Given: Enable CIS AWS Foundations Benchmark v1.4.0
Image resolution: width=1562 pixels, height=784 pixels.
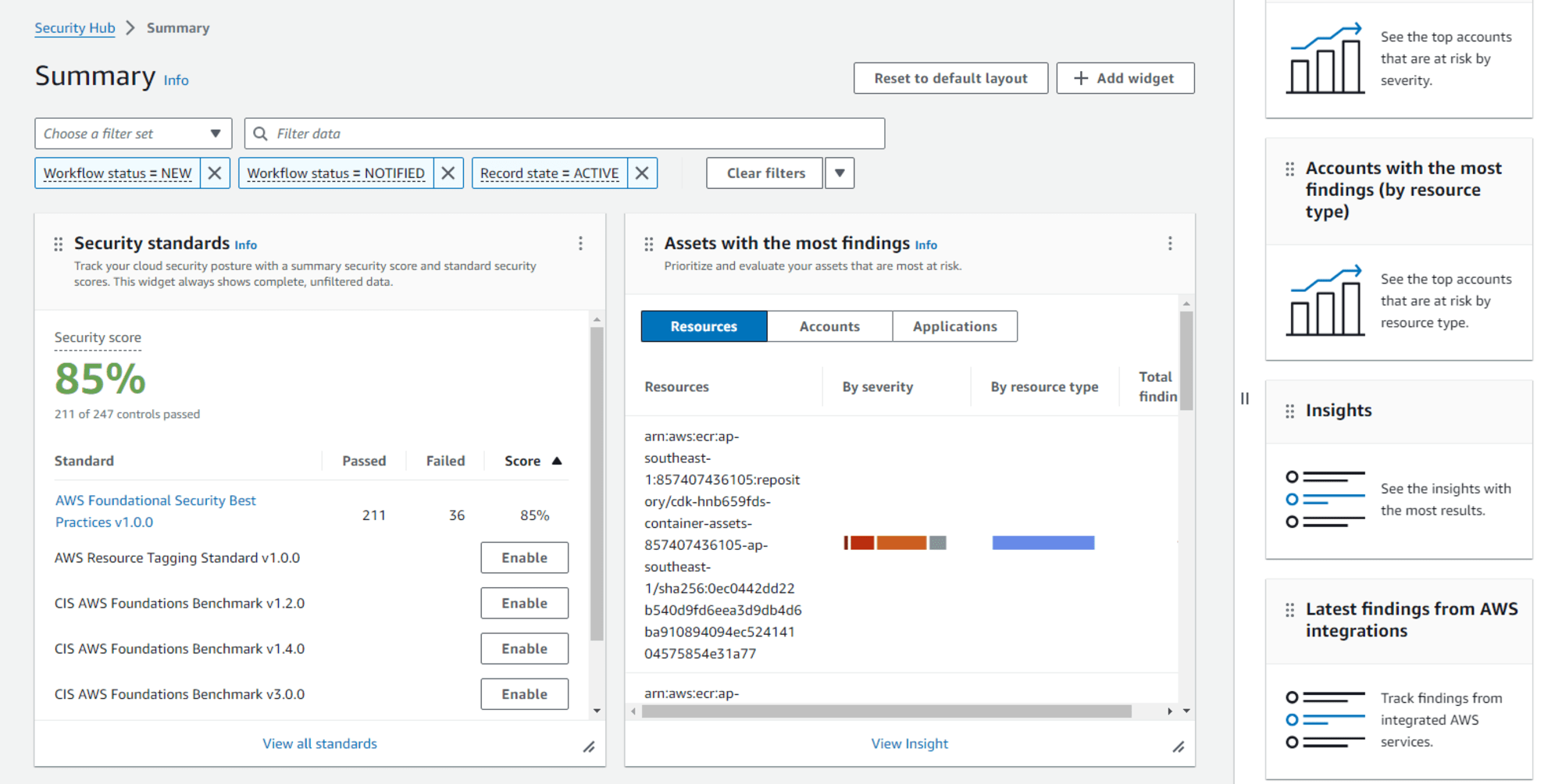Looking at the screenshot, I should point(525,649).
